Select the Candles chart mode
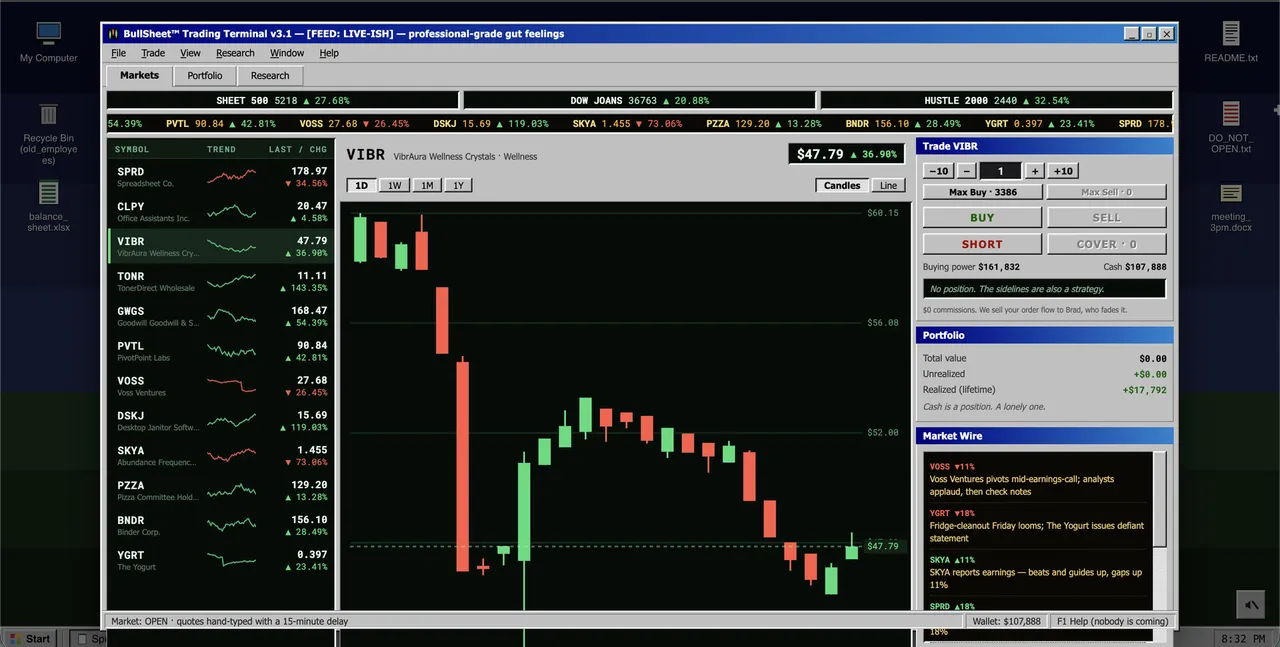Screen dimensions: 1280x647 click(x=842, y=185)
